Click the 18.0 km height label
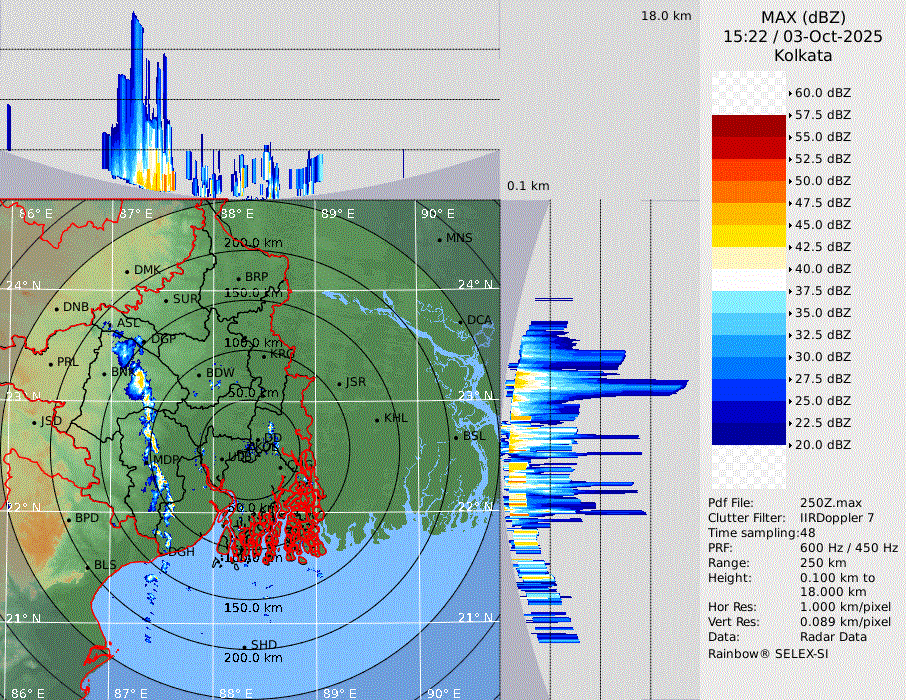The image size is (906, 700). 666,16
